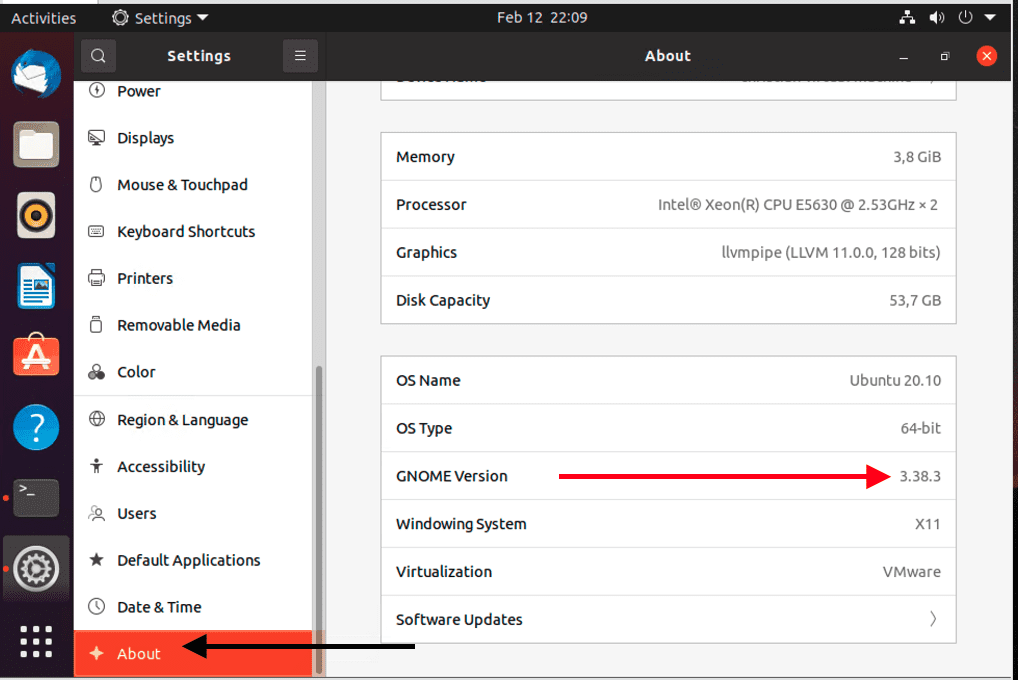Click the search icon in Settings header
1018x680 pixels.
[x=99, y=56]
